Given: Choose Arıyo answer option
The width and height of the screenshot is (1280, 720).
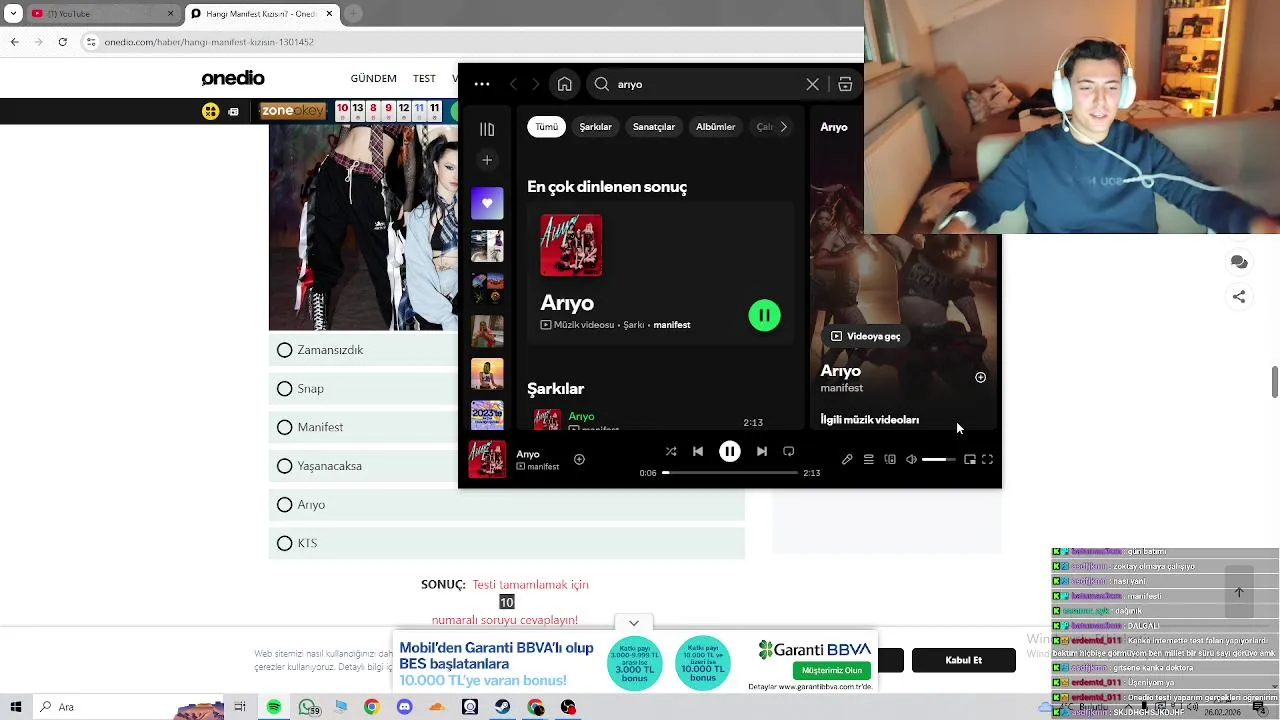Looking at the screenshot, I should 507,505.
